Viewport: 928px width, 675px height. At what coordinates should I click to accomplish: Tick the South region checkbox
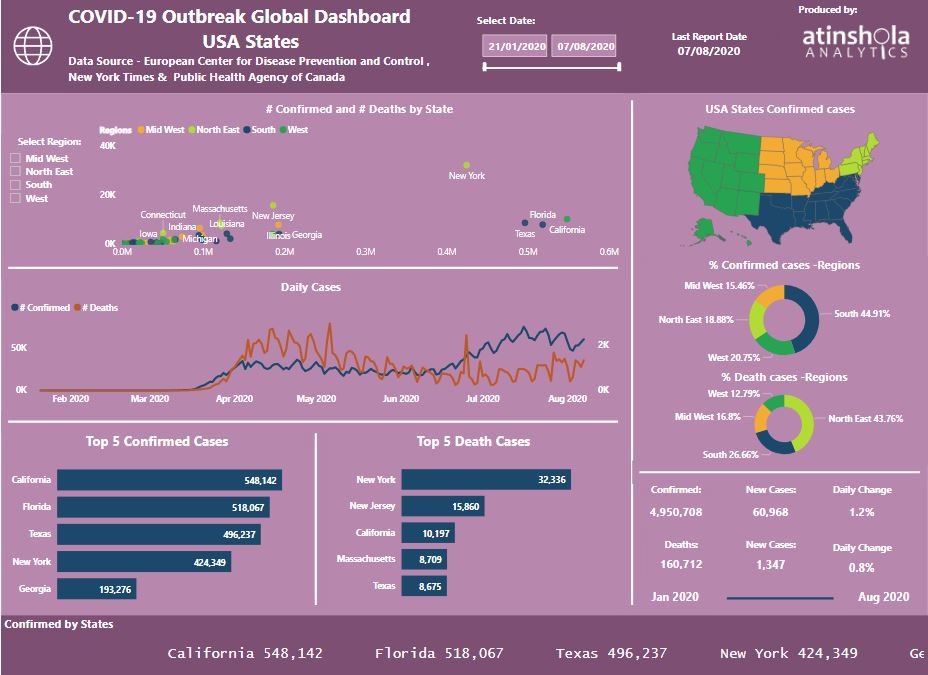[15, 185]
